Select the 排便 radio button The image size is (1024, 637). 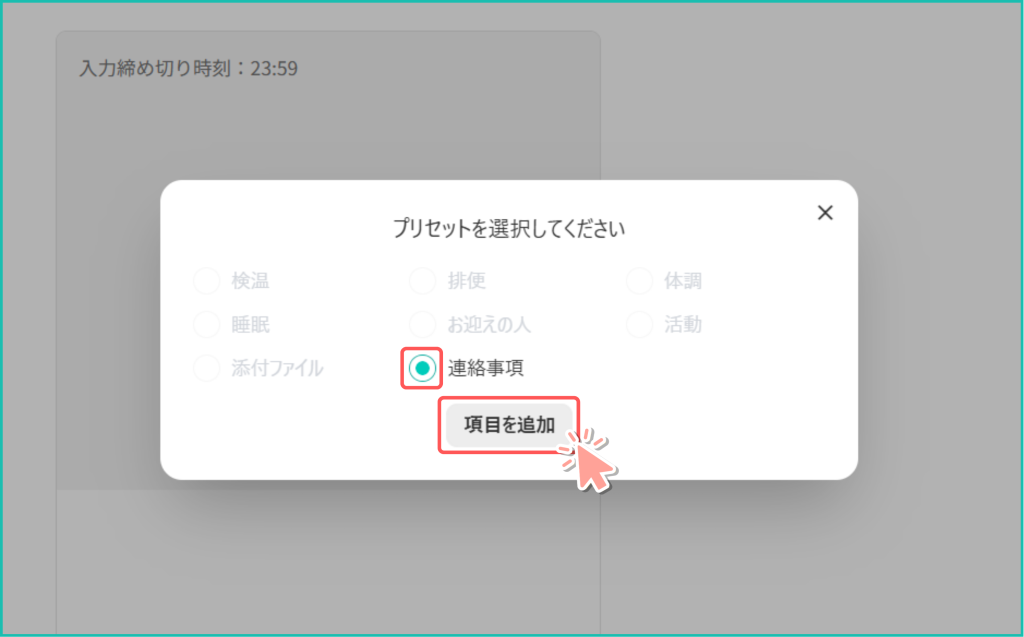pyautogui.click(x=422, y=281)
